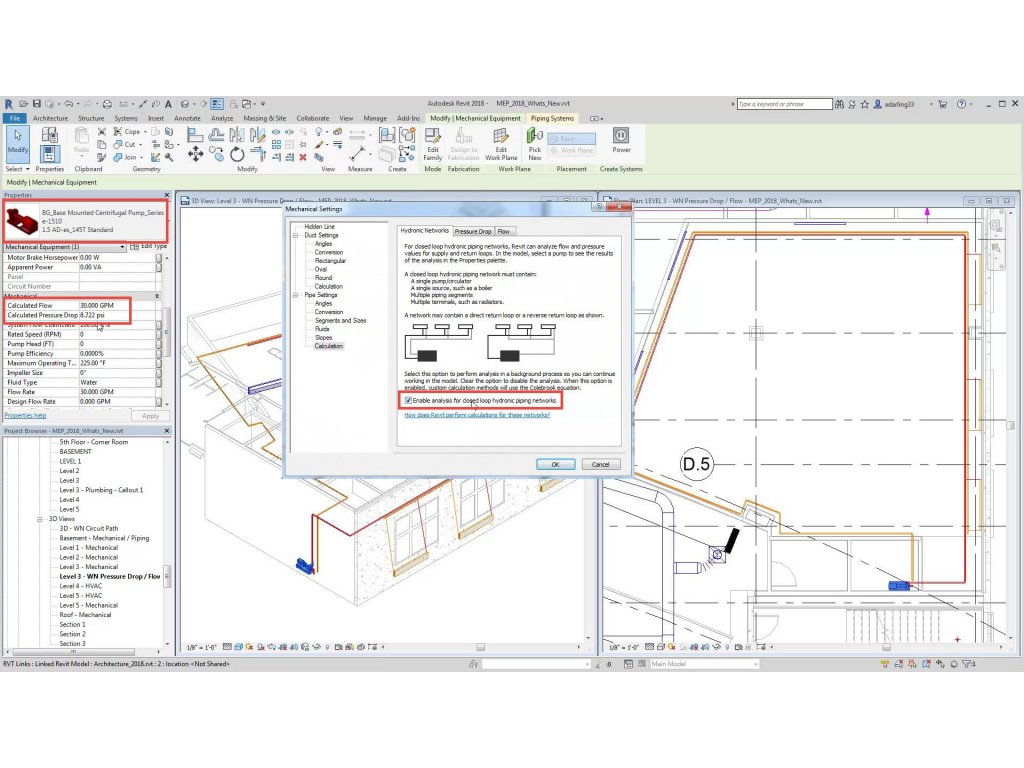Click the pump type preview thumbnail

pos(22,221)
